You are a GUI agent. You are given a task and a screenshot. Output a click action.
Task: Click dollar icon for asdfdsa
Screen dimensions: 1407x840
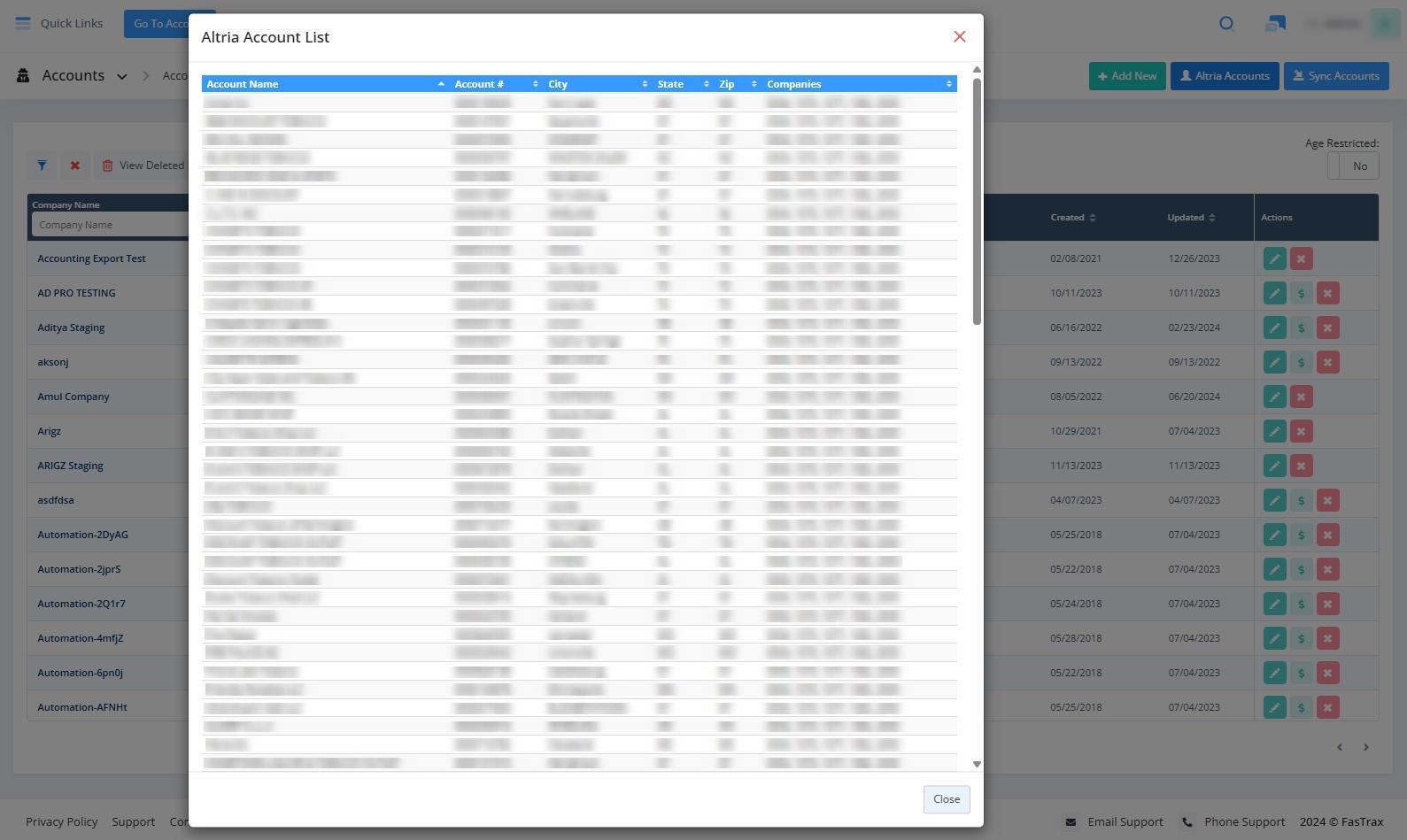click(x=1301, y=500)
